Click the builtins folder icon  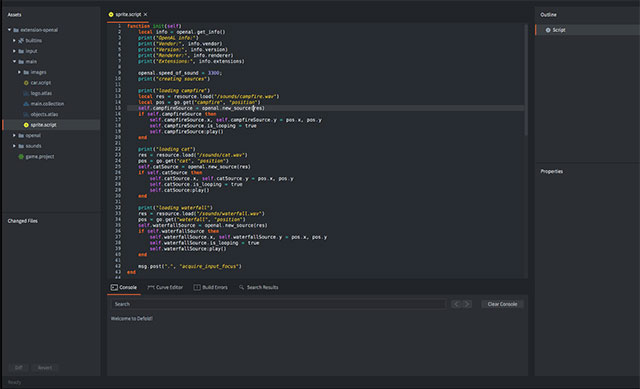click(x=21, y=40)
